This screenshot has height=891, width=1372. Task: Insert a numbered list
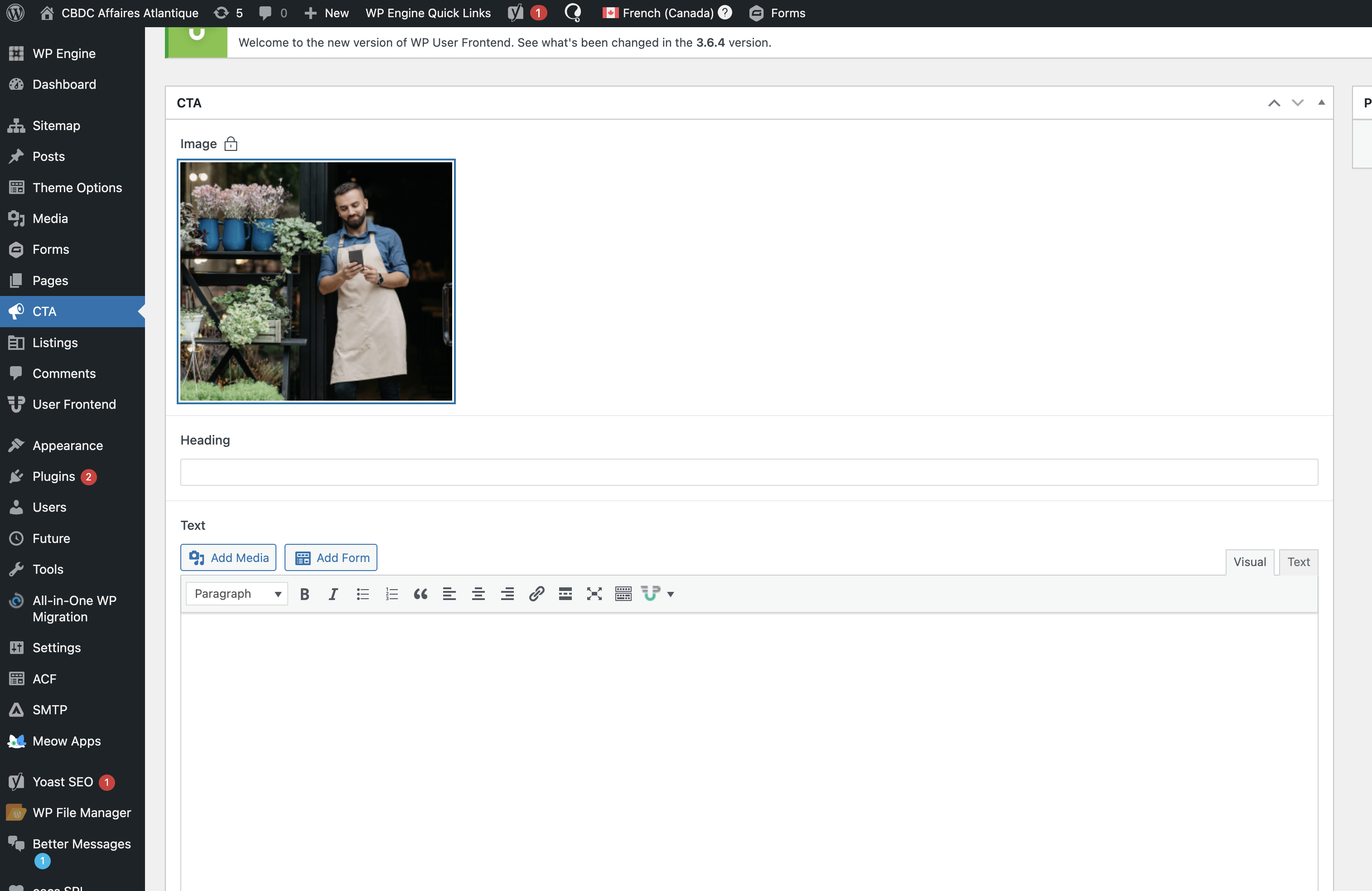391,593
